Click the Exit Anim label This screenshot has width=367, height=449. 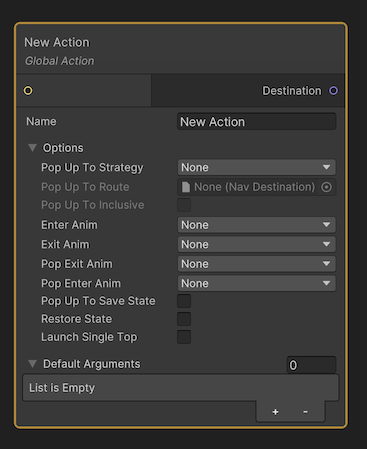(x=65, y=244)
